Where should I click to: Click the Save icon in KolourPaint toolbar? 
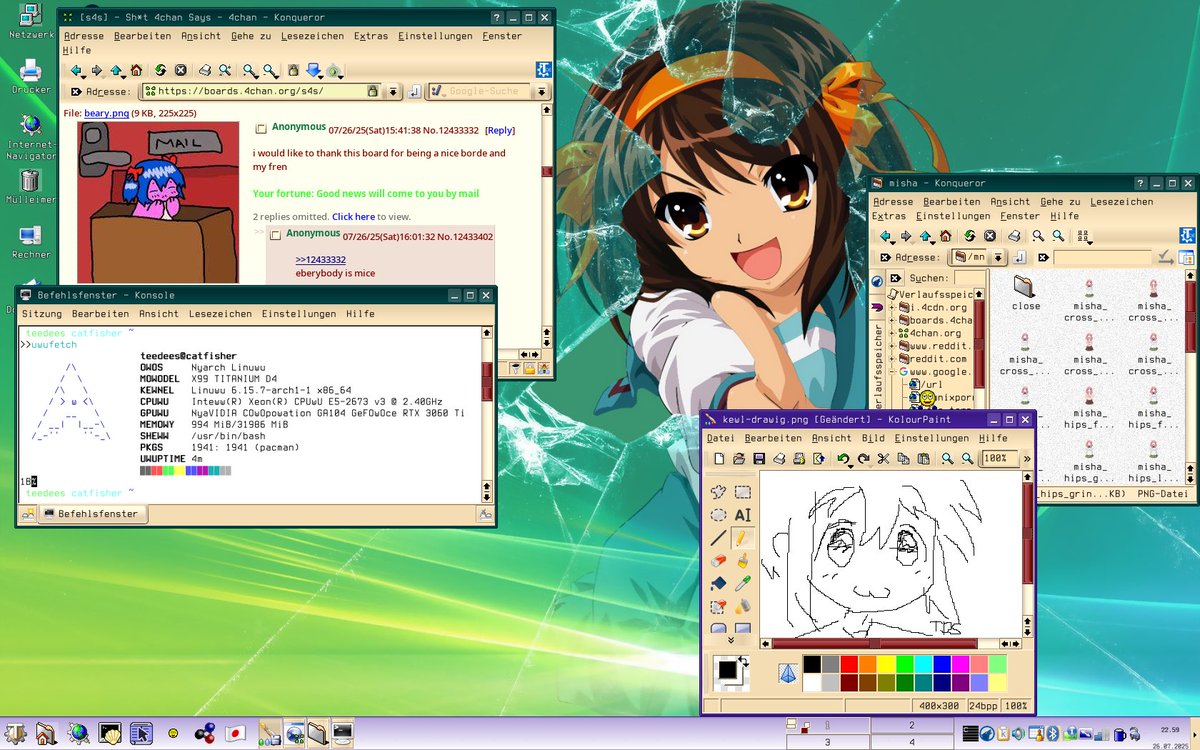(x=759, y=458)
